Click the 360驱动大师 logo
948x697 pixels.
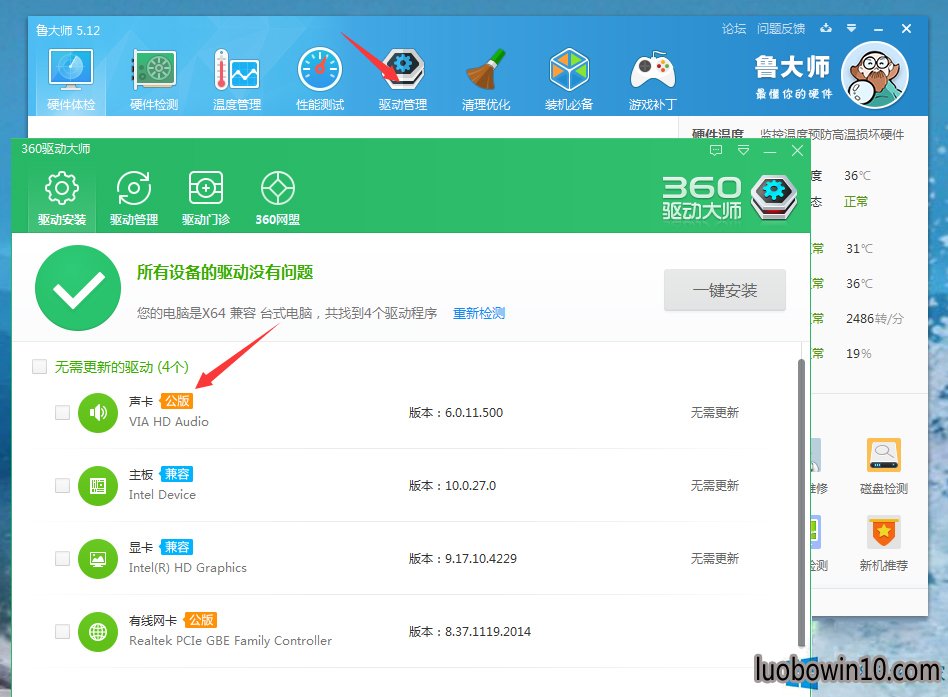click(729, 198)
